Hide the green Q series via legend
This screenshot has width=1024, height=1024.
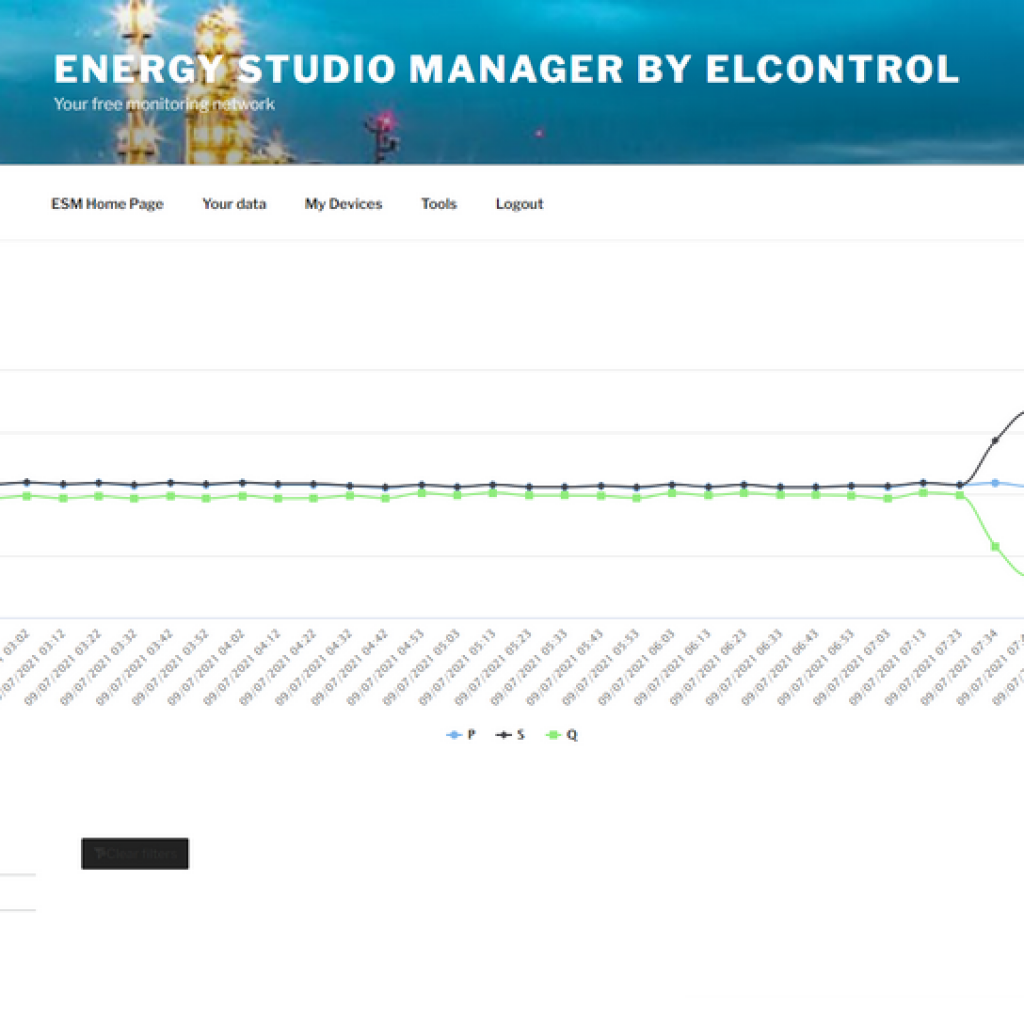[x=560, y=735]
